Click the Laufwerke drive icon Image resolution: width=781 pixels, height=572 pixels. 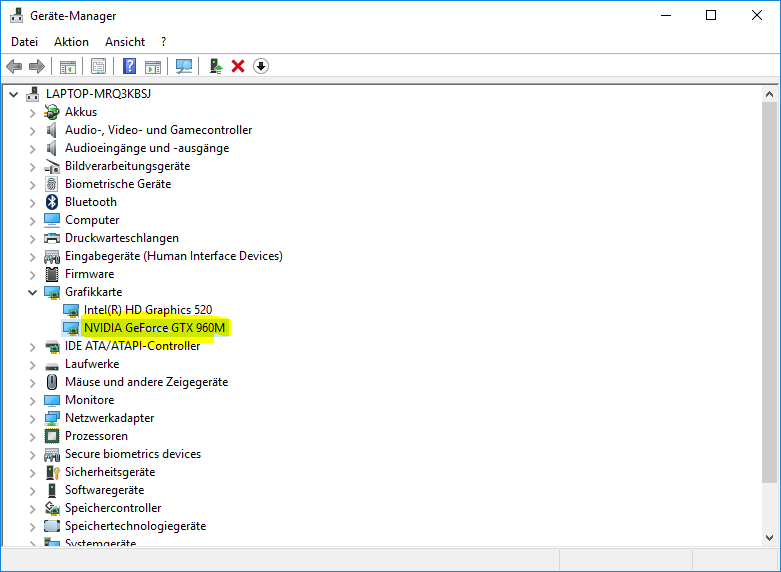52,366
